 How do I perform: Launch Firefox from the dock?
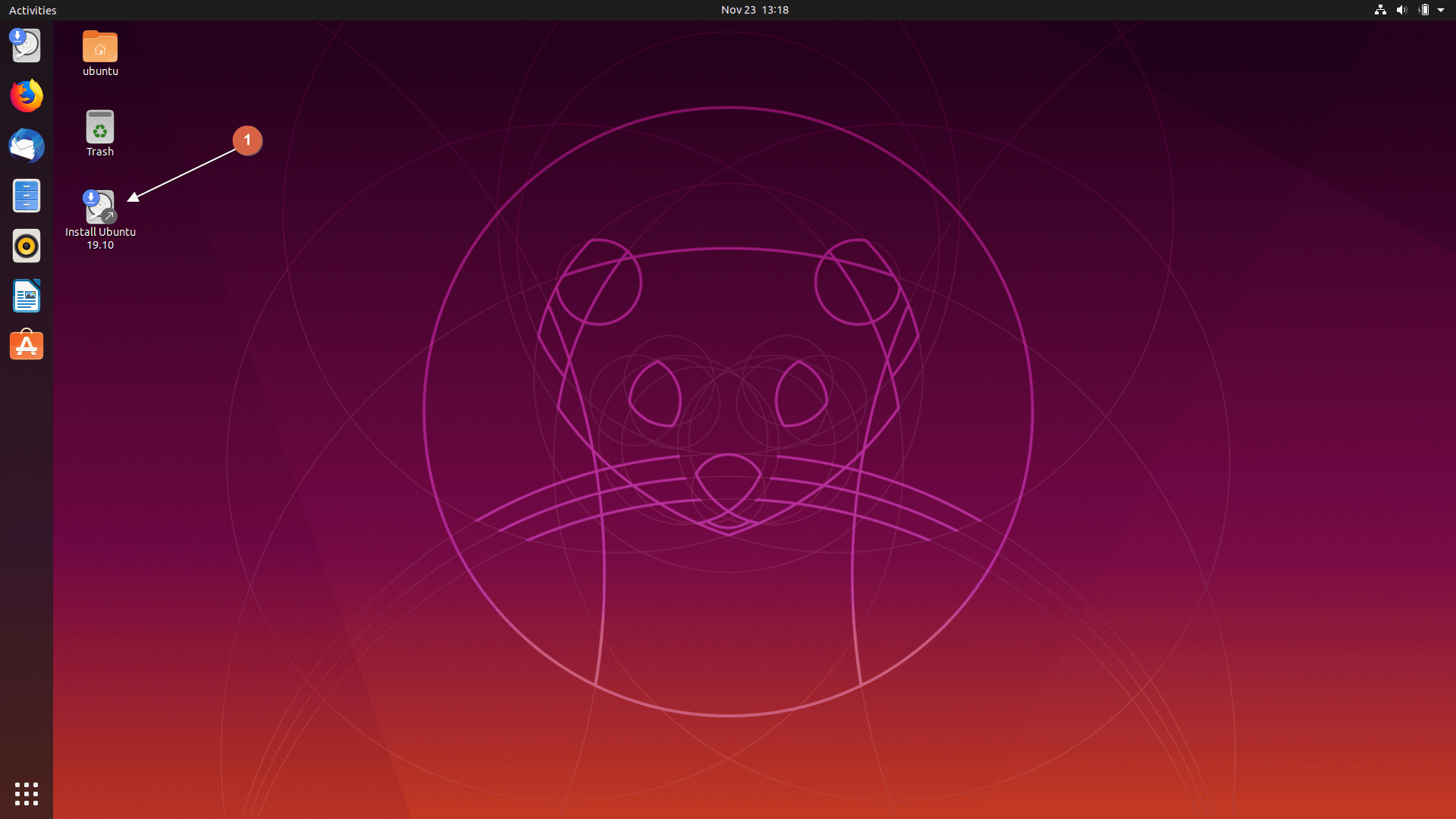26,96
